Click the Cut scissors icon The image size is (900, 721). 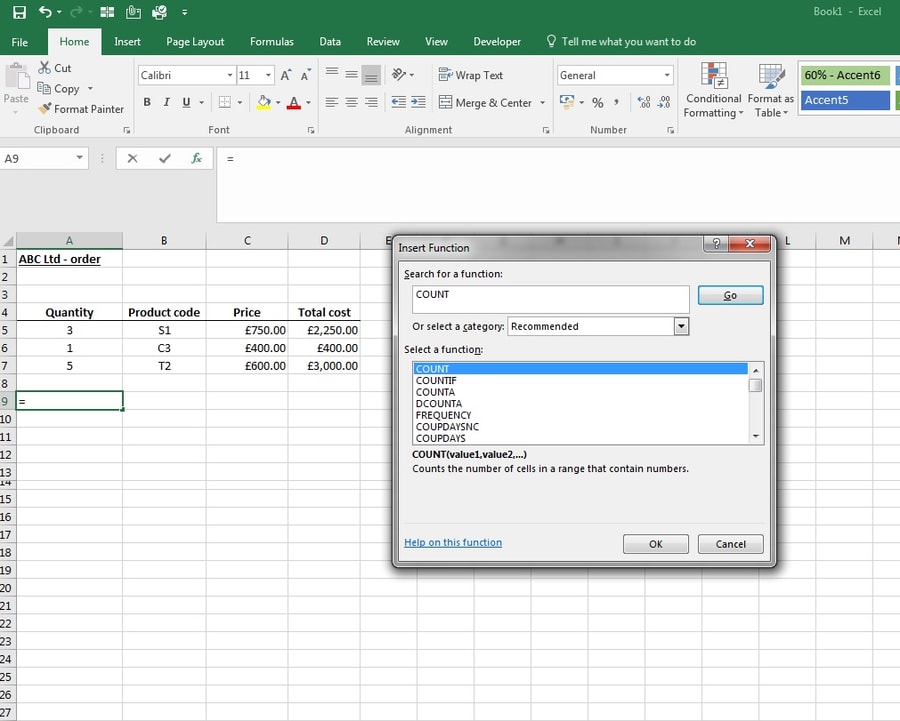point(44,68)
